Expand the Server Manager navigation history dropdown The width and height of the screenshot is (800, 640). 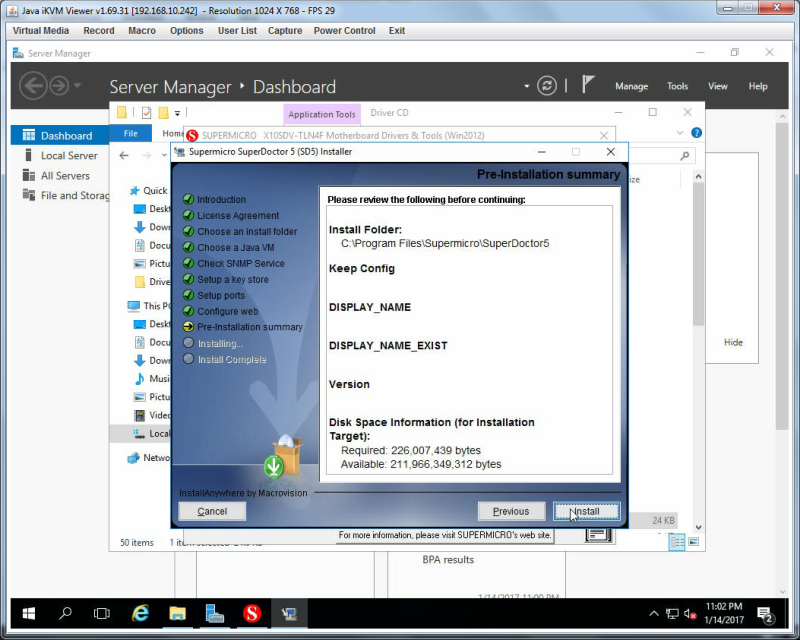pyautogui.click(x=78, y=85)
